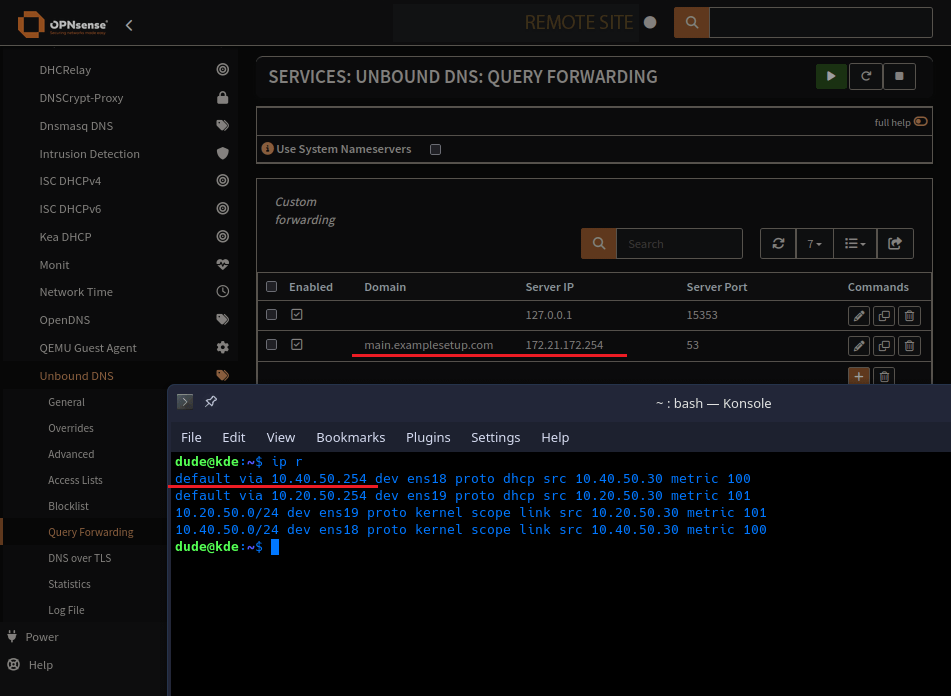Click the orange search icon in the forwarding table

[599, 244]
